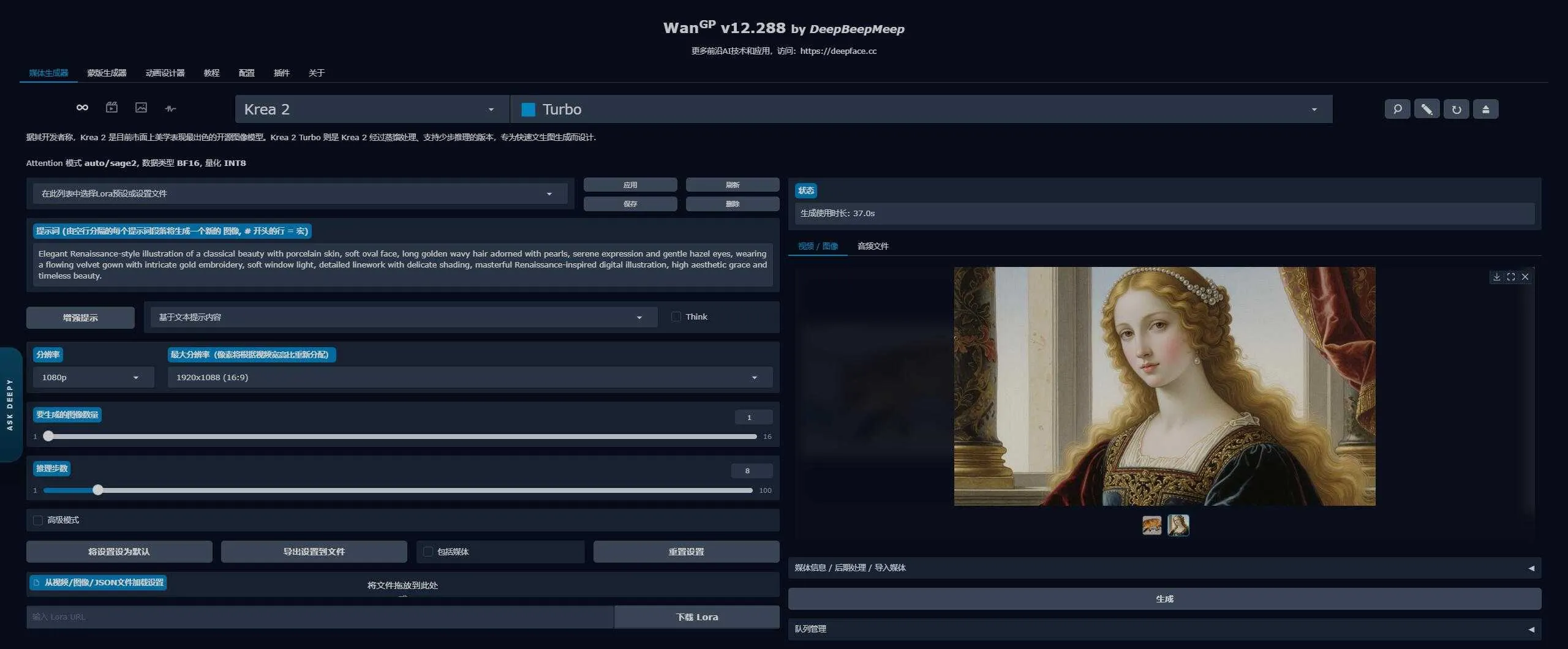
Task: Click the 重置设置 button
Action: click(686, 552)
